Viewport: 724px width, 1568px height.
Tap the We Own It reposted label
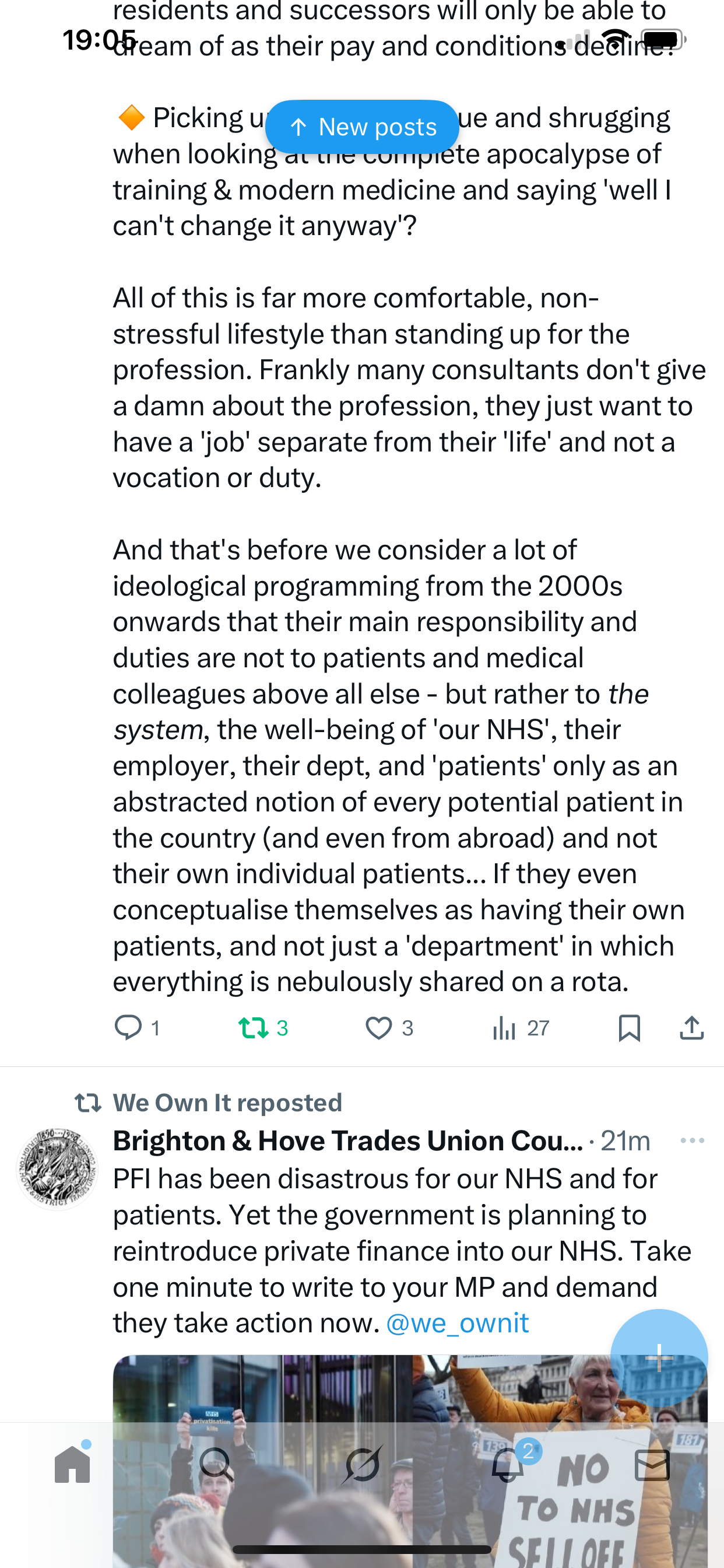click(x=227, y=1102)
